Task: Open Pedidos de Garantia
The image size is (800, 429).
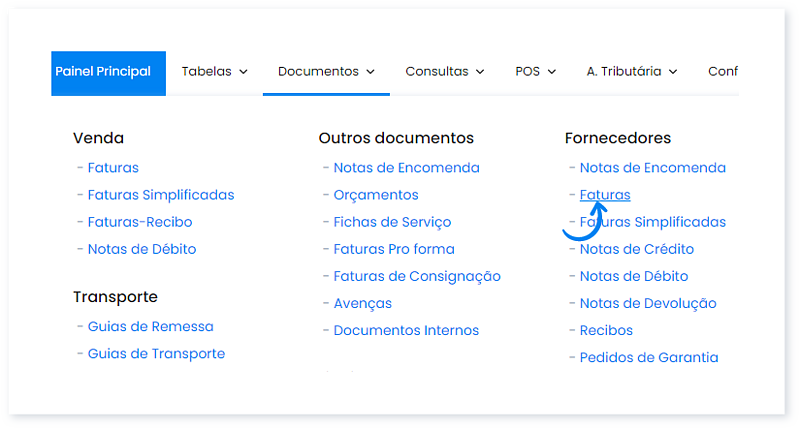Action: tap(648, 357)
